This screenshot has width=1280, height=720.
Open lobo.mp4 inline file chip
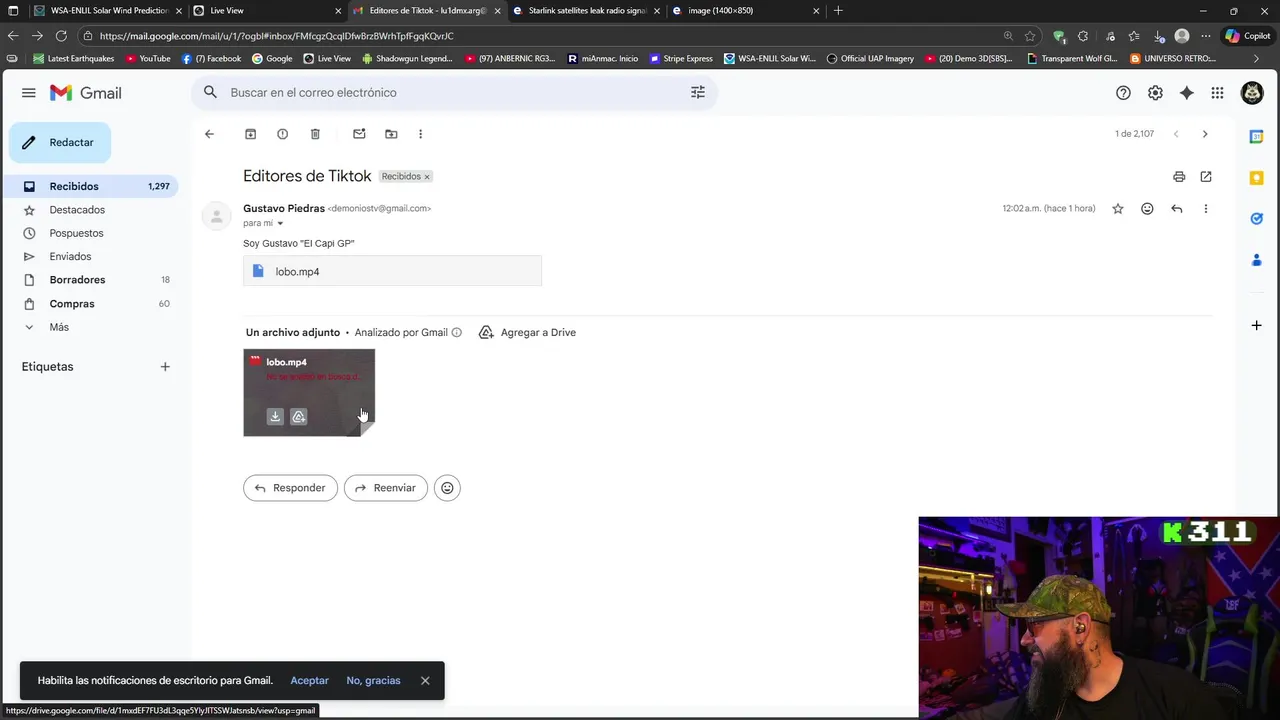click(392, 271)
